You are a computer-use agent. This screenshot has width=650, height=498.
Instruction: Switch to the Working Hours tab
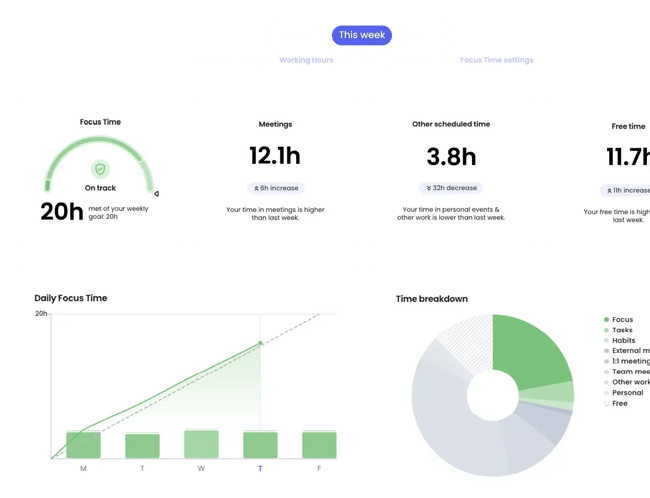(x=306, y=60)
